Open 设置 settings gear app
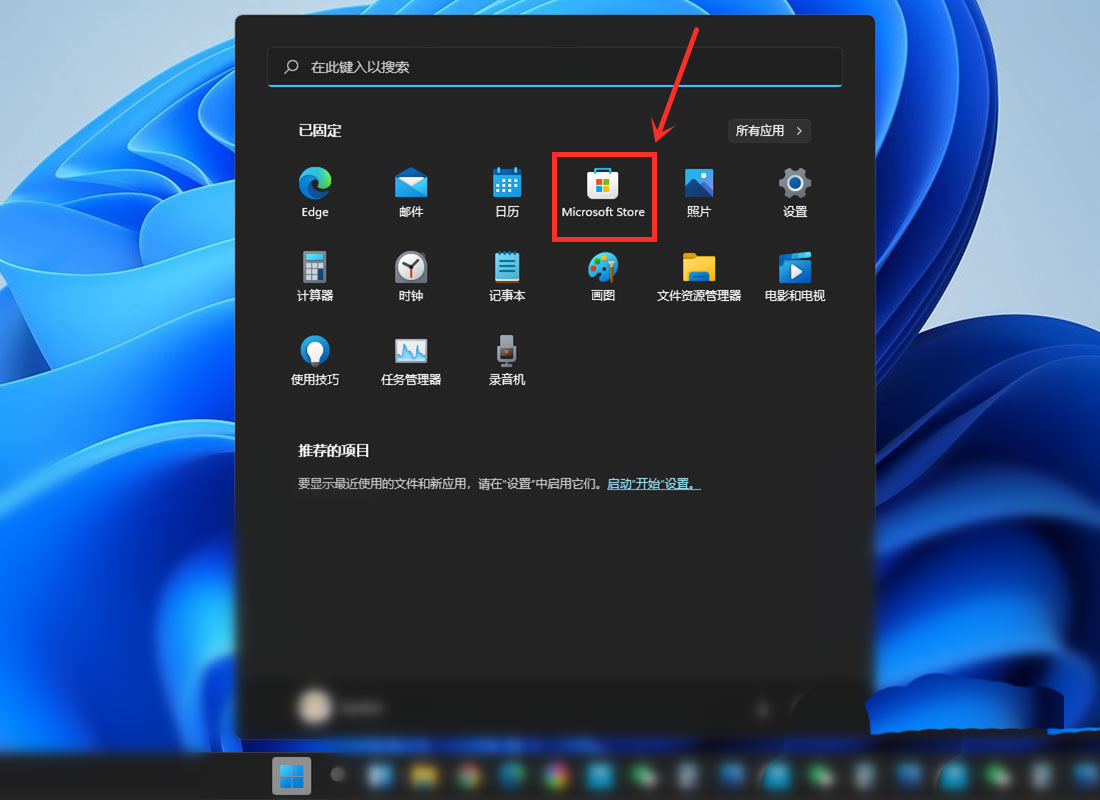The image size is (1100, 800). pos(795,192)
